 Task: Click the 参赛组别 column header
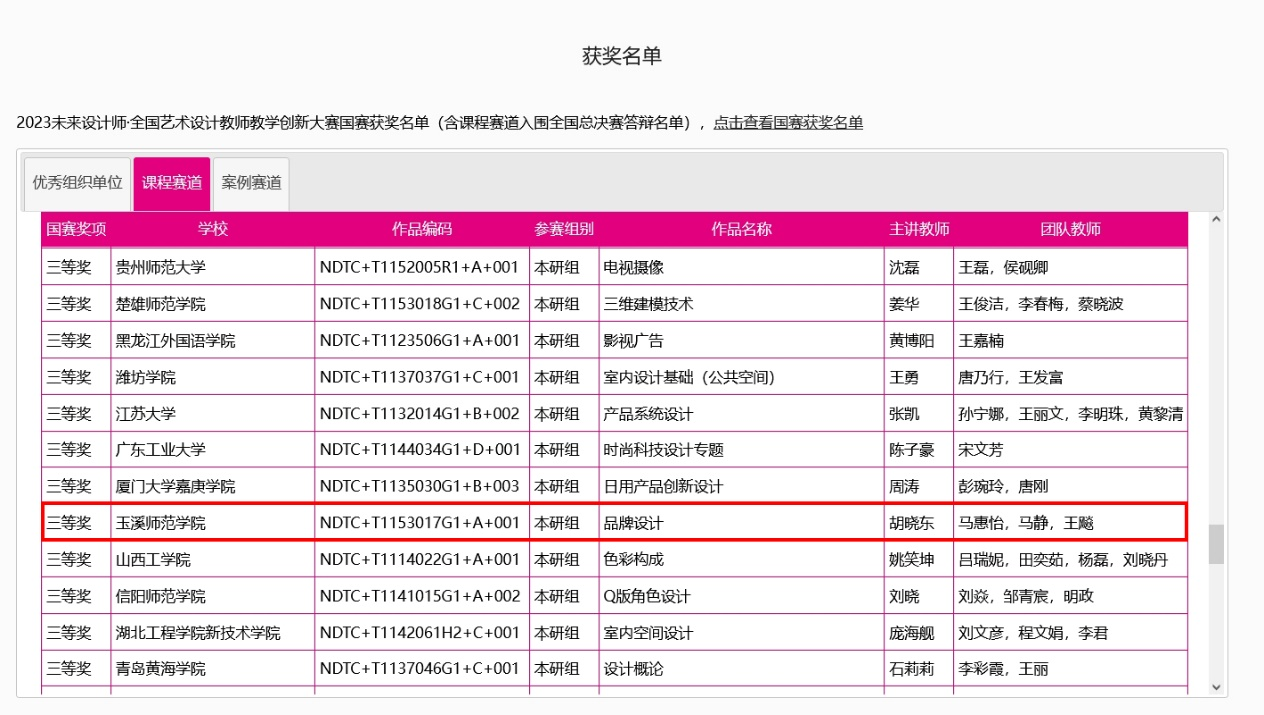click(563, 229)
